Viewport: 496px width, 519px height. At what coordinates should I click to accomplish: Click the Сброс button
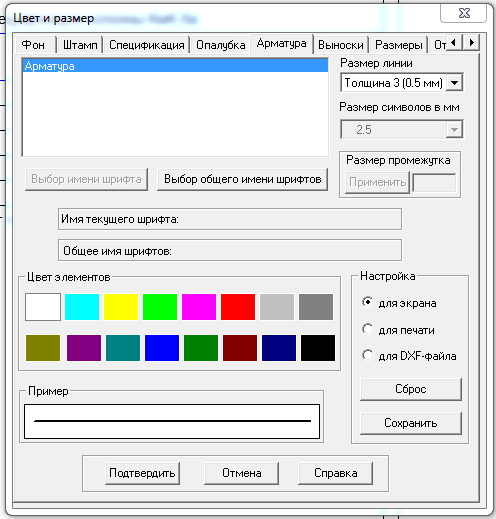point(411,389)
